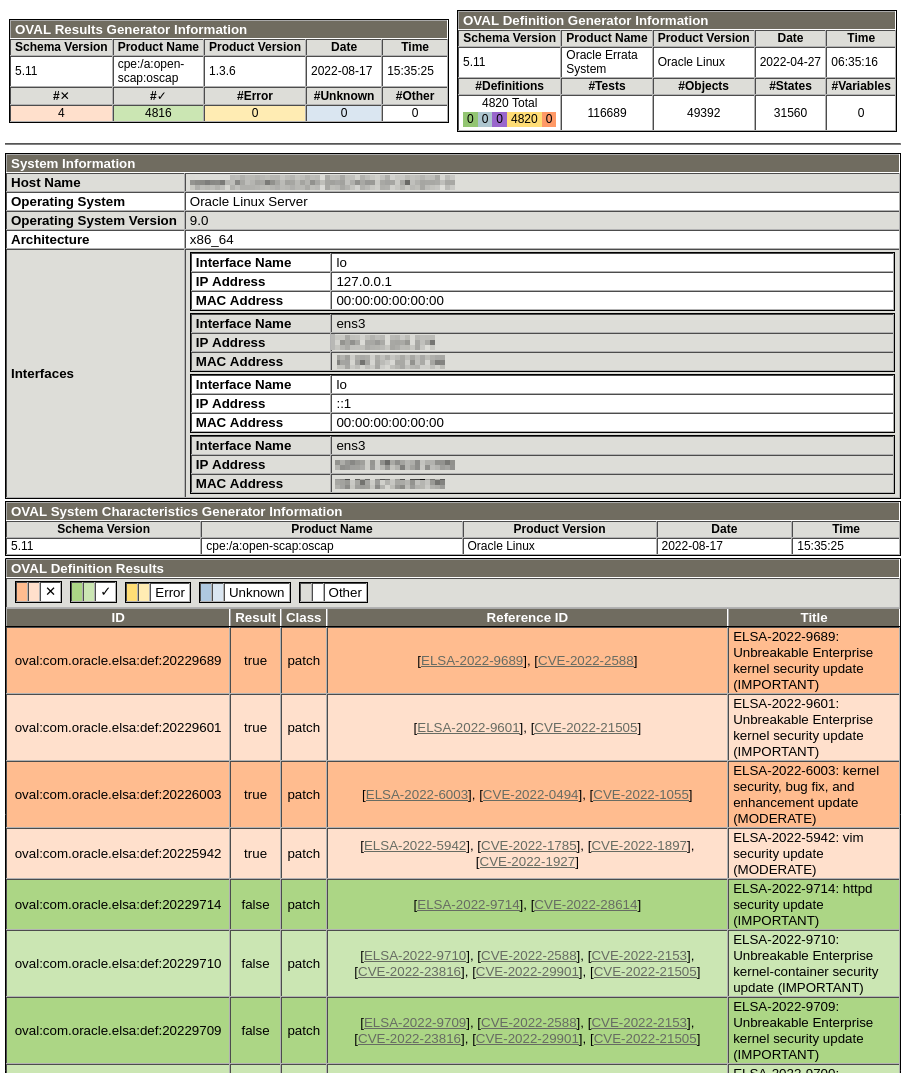This screenshot has width=909, height=1073.
Task: Click the Result column header
Action: (x=255, y=618)
